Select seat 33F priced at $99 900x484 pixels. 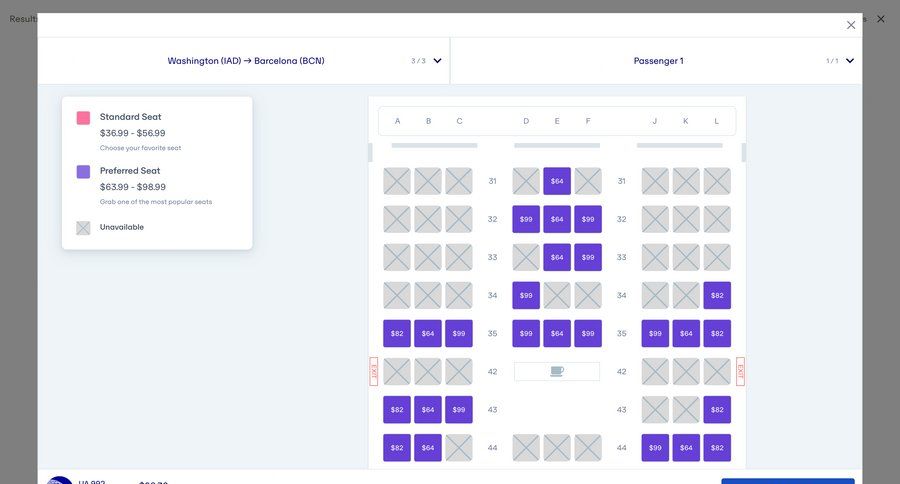[588, 257]
